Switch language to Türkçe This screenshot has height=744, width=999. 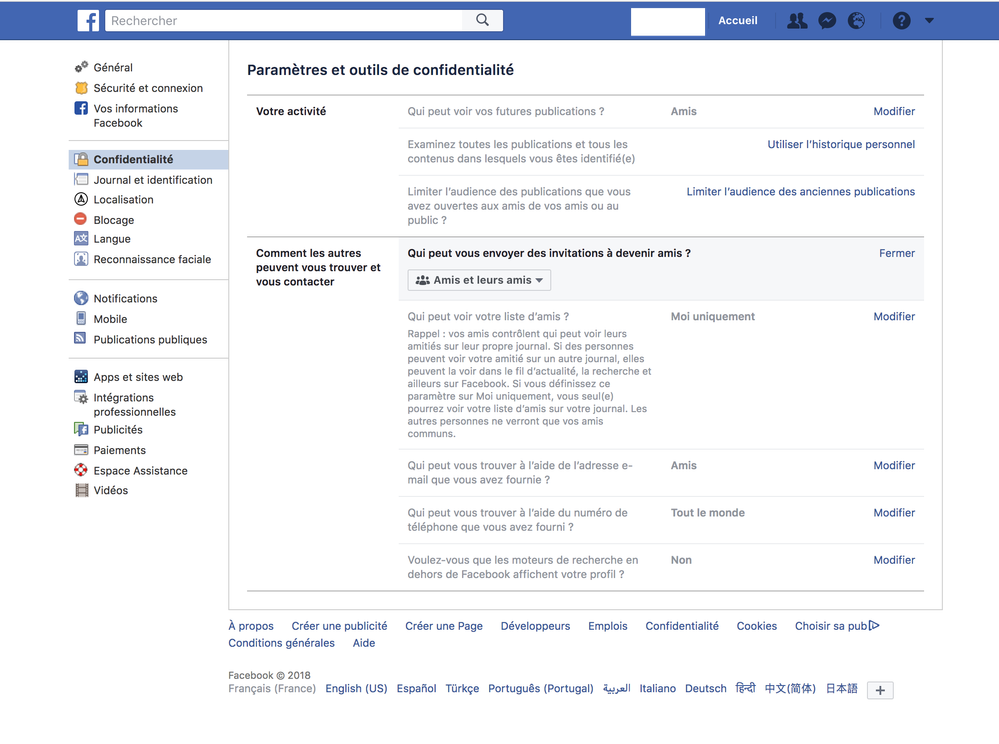[x=462, y=688]
